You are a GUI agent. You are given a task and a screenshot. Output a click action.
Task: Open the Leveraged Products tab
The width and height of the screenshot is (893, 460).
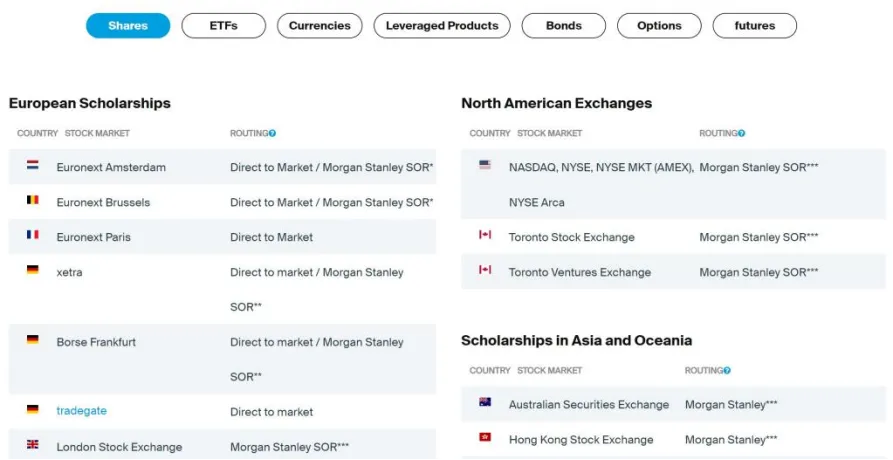(442, 26)
